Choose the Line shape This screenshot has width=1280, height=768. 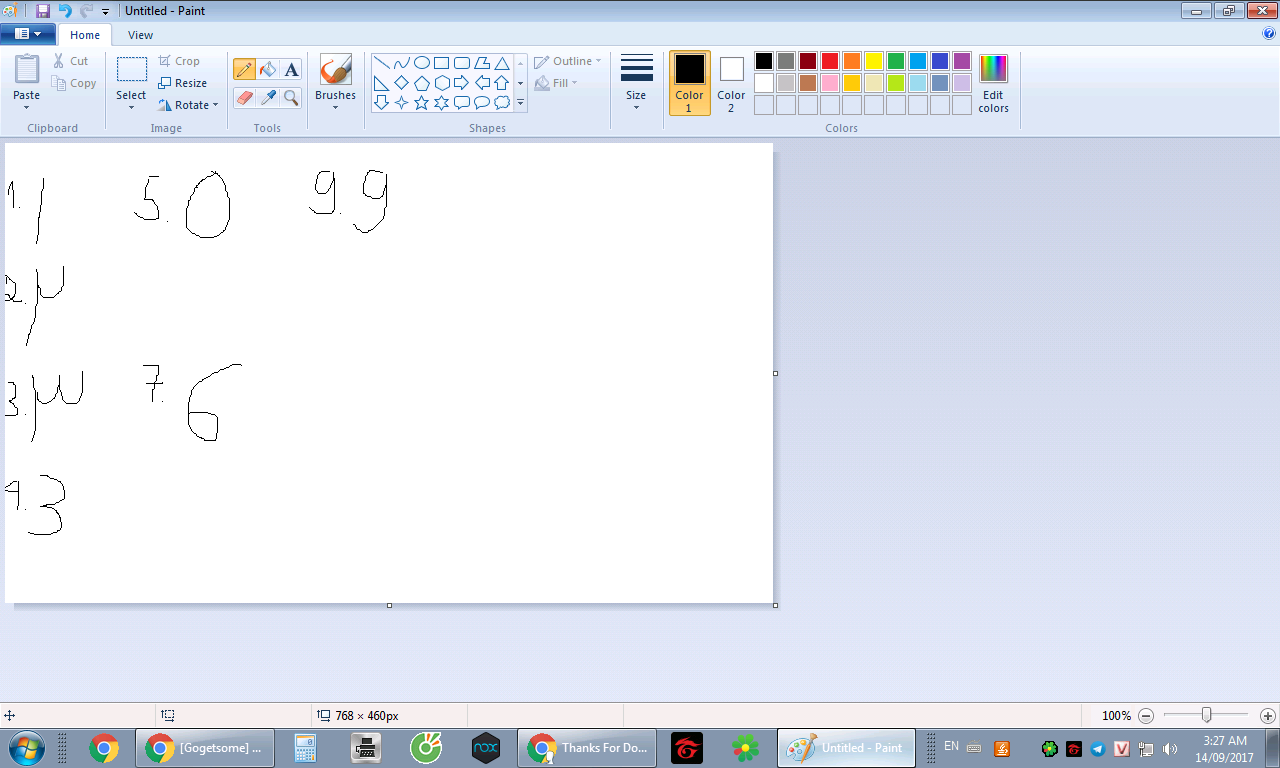pos(381,63)
